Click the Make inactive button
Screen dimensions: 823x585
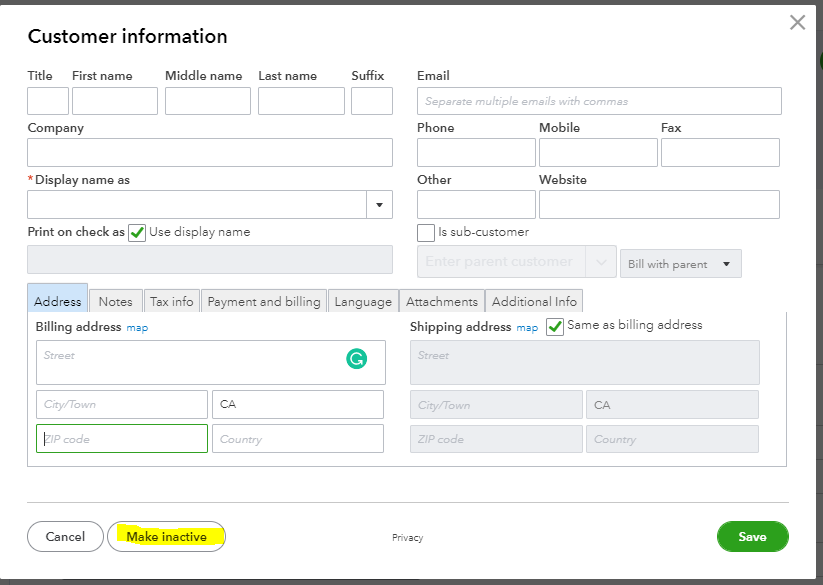point(166,537)
